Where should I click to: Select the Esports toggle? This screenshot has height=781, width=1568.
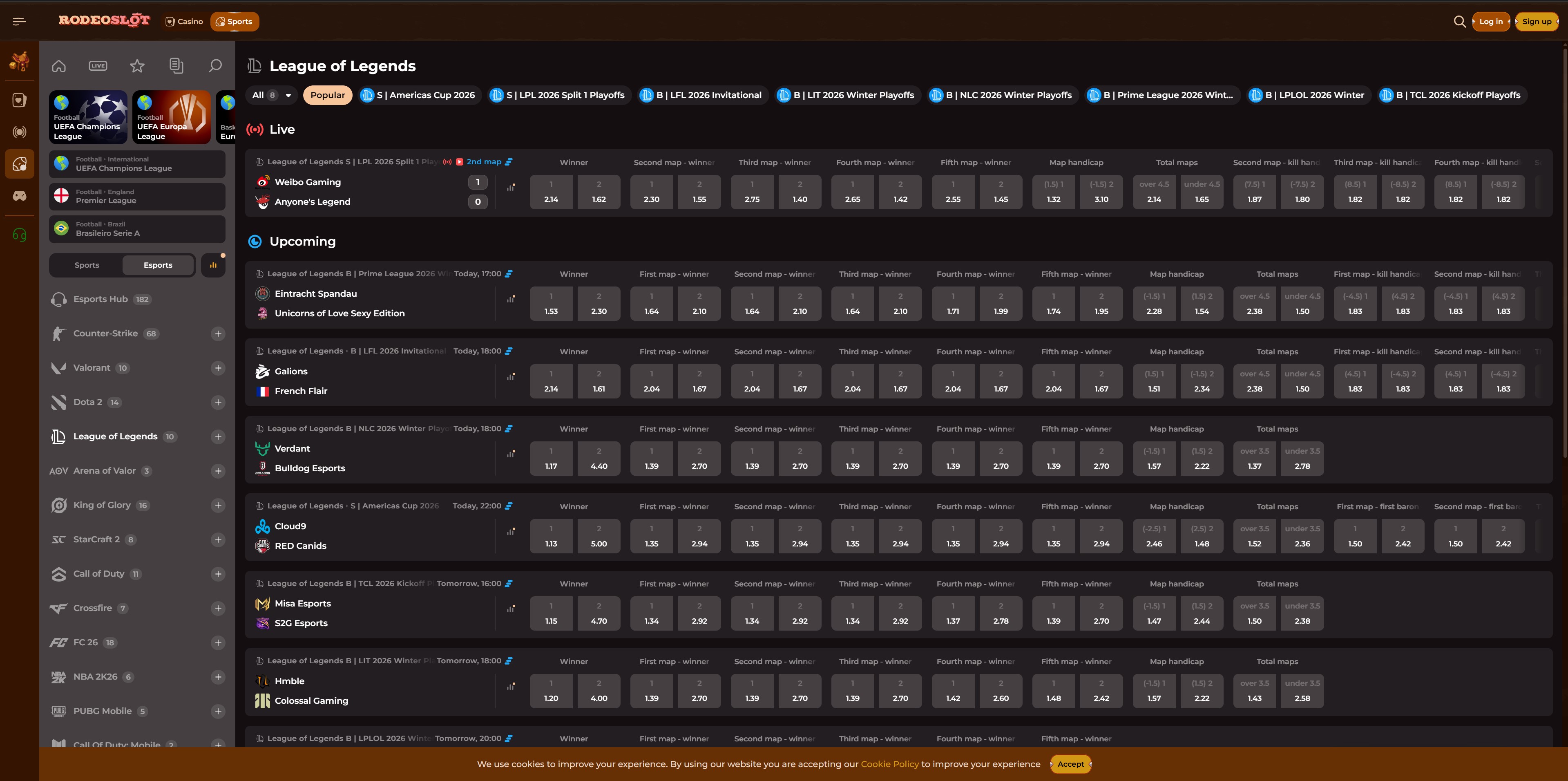pos(158,265)
